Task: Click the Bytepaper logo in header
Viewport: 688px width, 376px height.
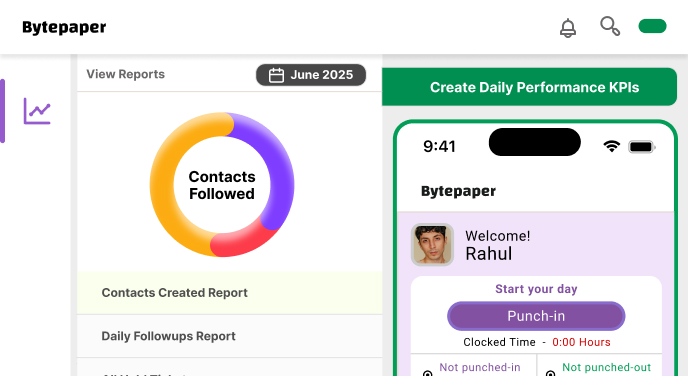Action: pos(64,27)
